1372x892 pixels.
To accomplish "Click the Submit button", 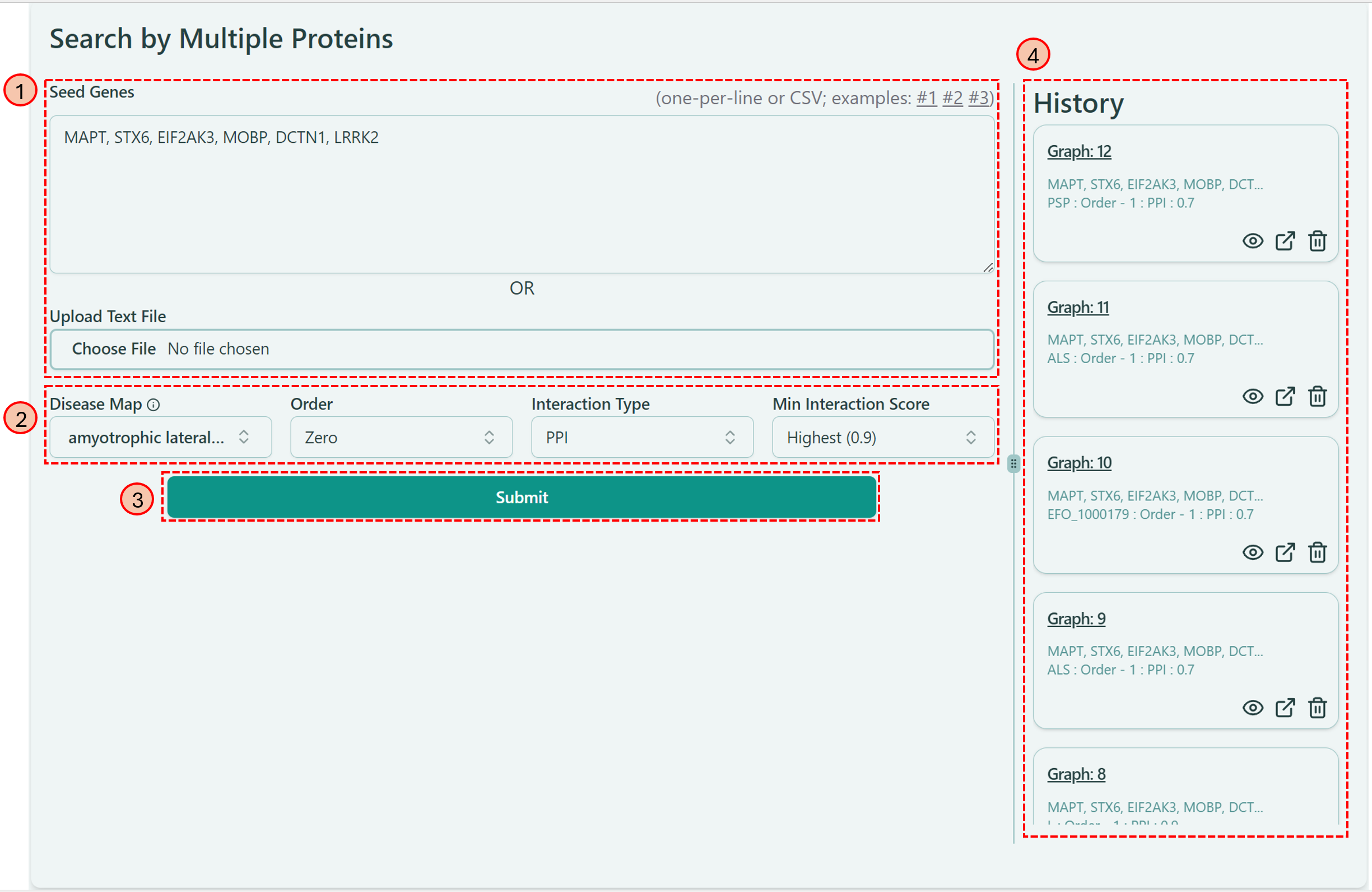I will 522,497.
